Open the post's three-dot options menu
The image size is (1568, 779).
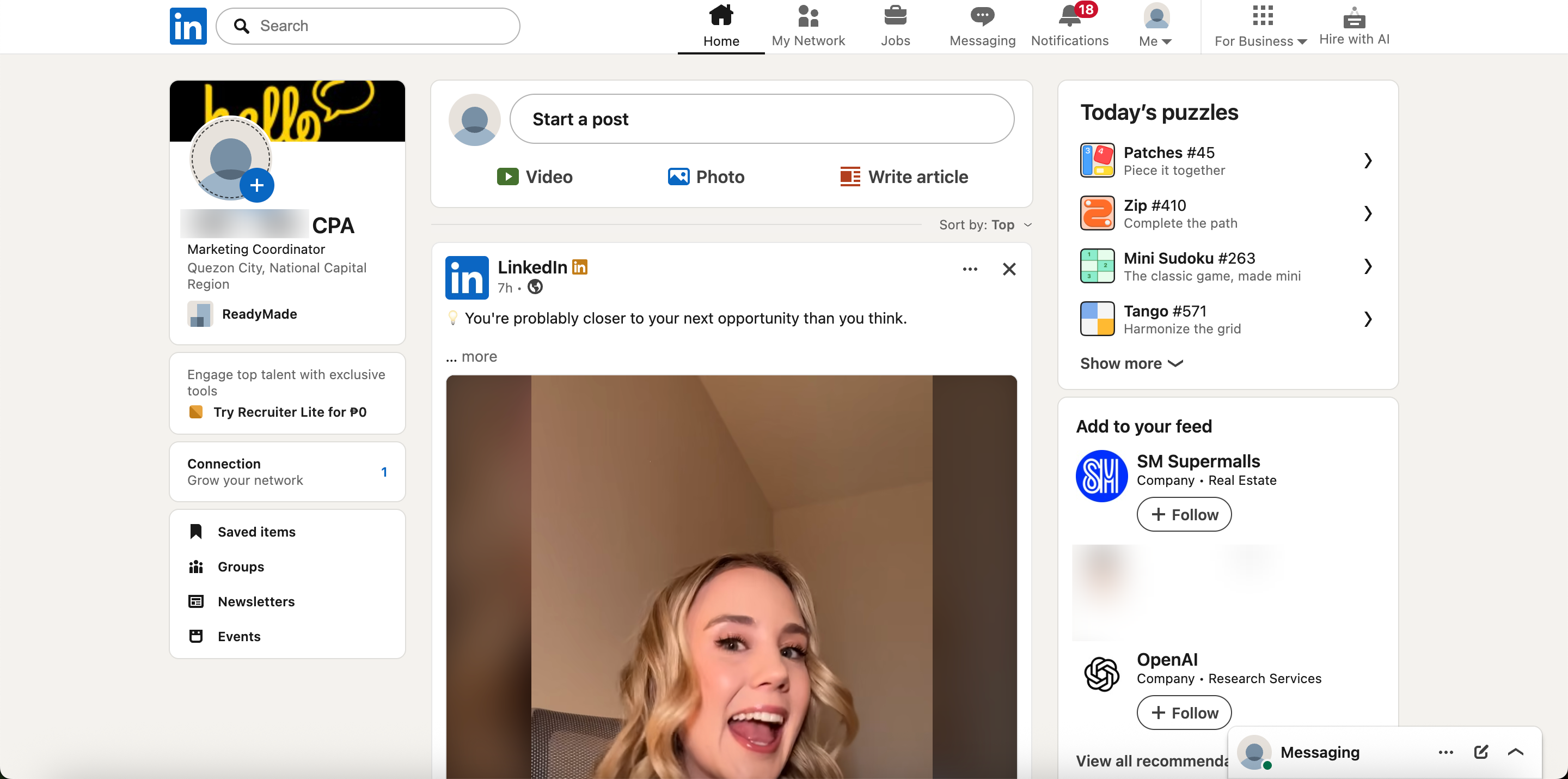coord(970,269)
